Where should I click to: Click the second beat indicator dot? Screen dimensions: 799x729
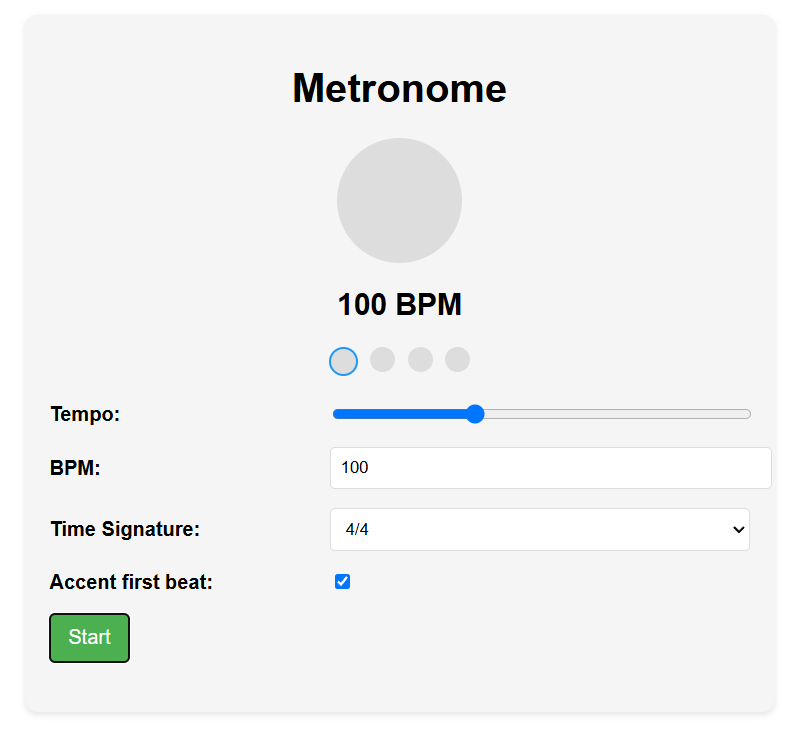pos(382,360)
